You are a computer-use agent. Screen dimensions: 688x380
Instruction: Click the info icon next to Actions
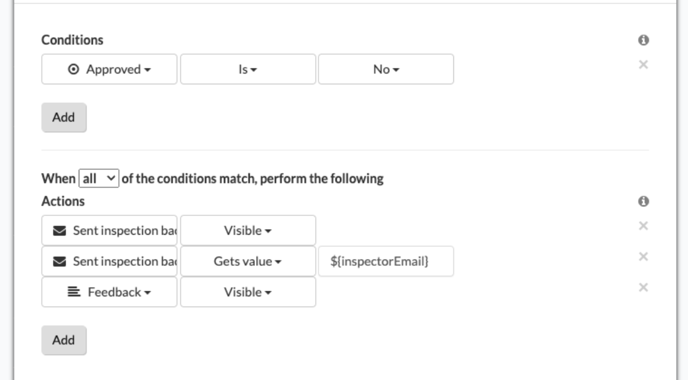point(643,201)
